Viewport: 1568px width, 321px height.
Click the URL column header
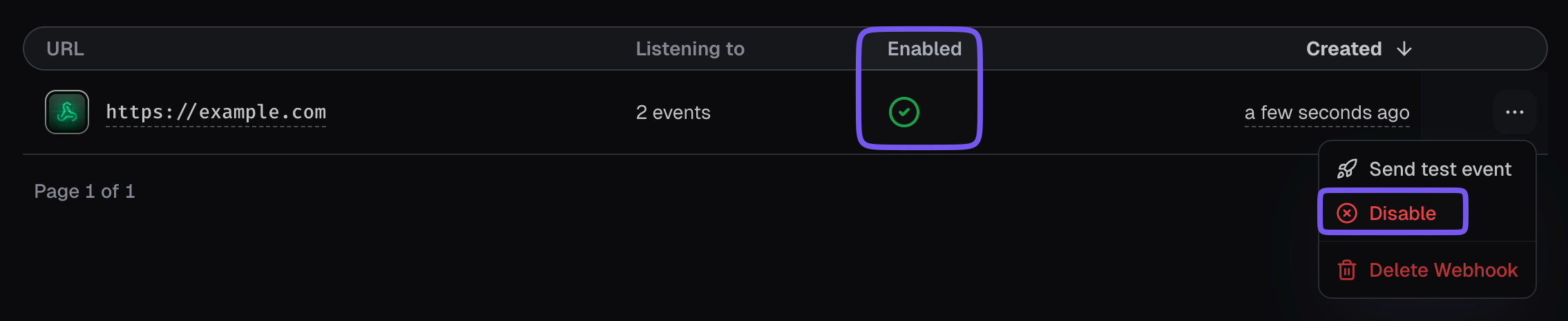pyautogui.click(x=65, y=49)
